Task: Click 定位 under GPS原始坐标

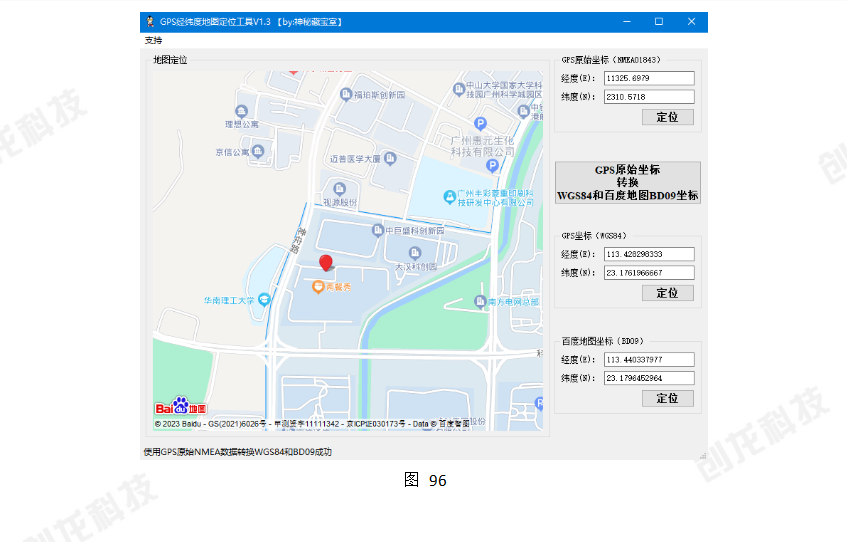Action: tap(668, 117)
